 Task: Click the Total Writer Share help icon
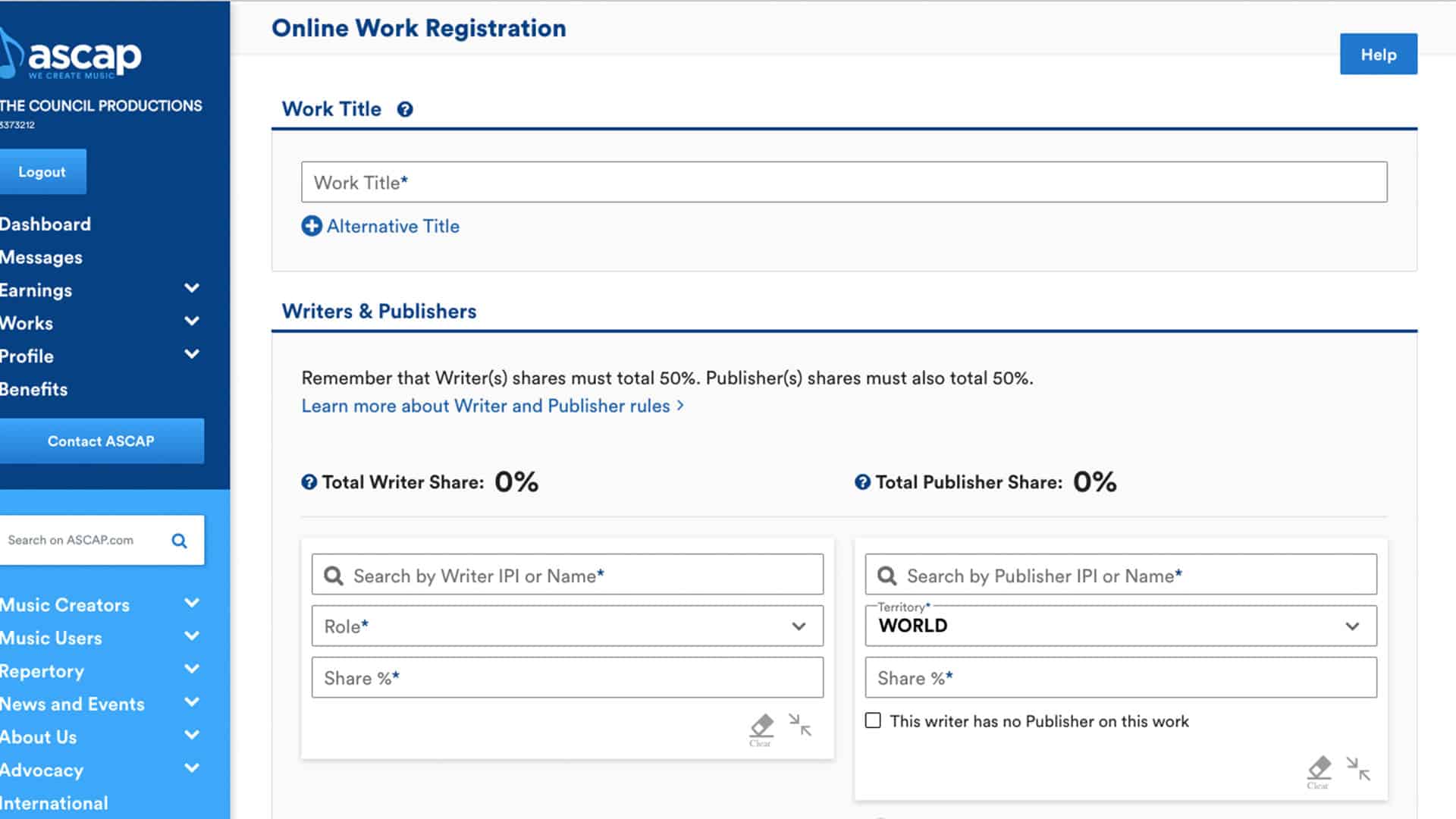tap(309, 482)
